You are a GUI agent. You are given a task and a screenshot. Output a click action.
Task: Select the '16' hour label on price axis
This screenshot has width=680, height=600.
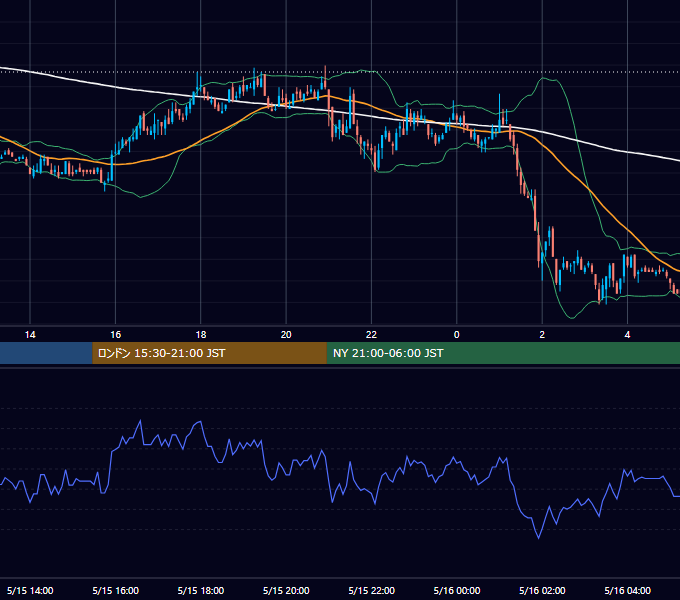click(x=115, y=335)
